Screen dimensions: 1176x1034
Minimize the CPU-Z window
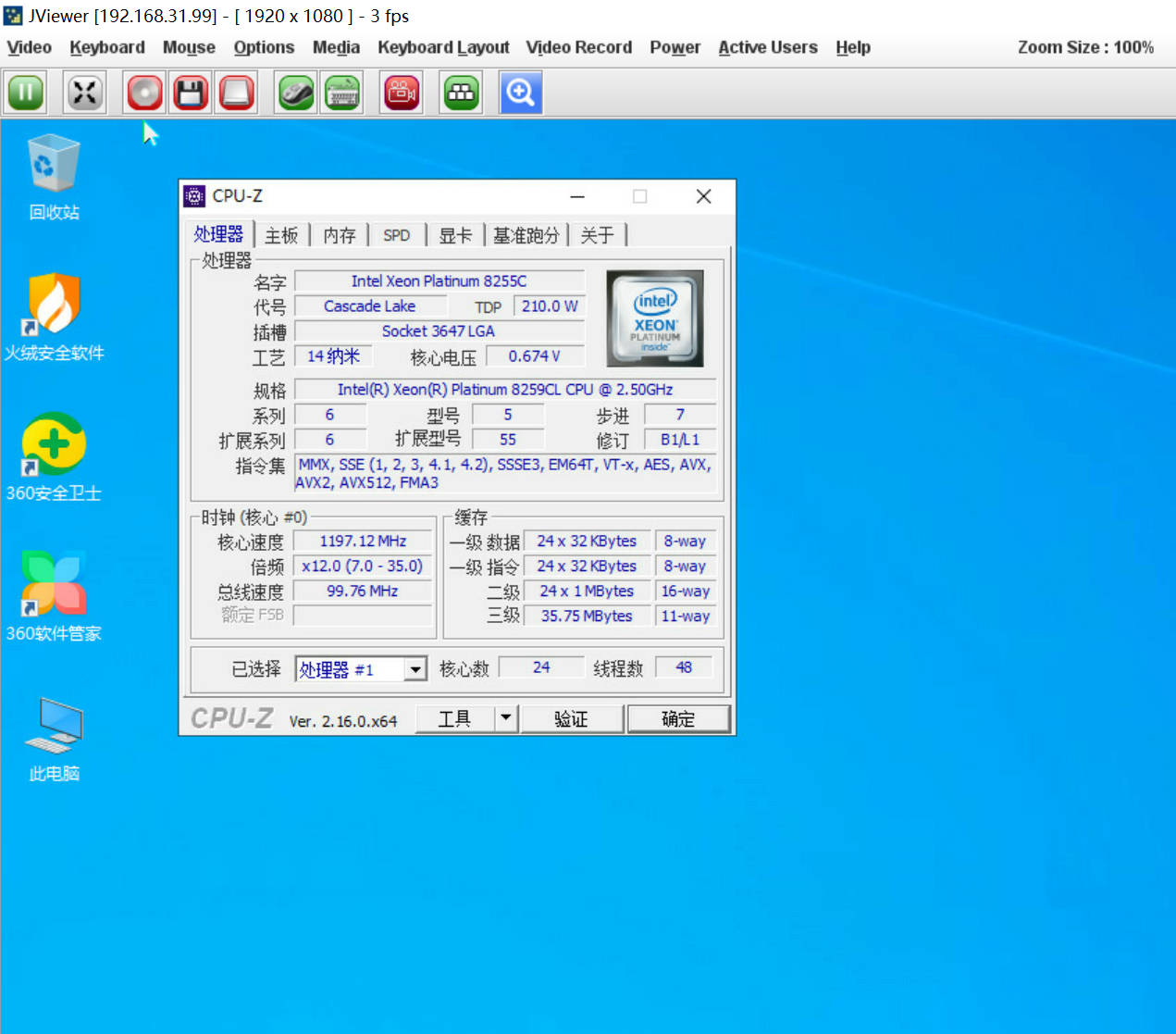[577, 196]
